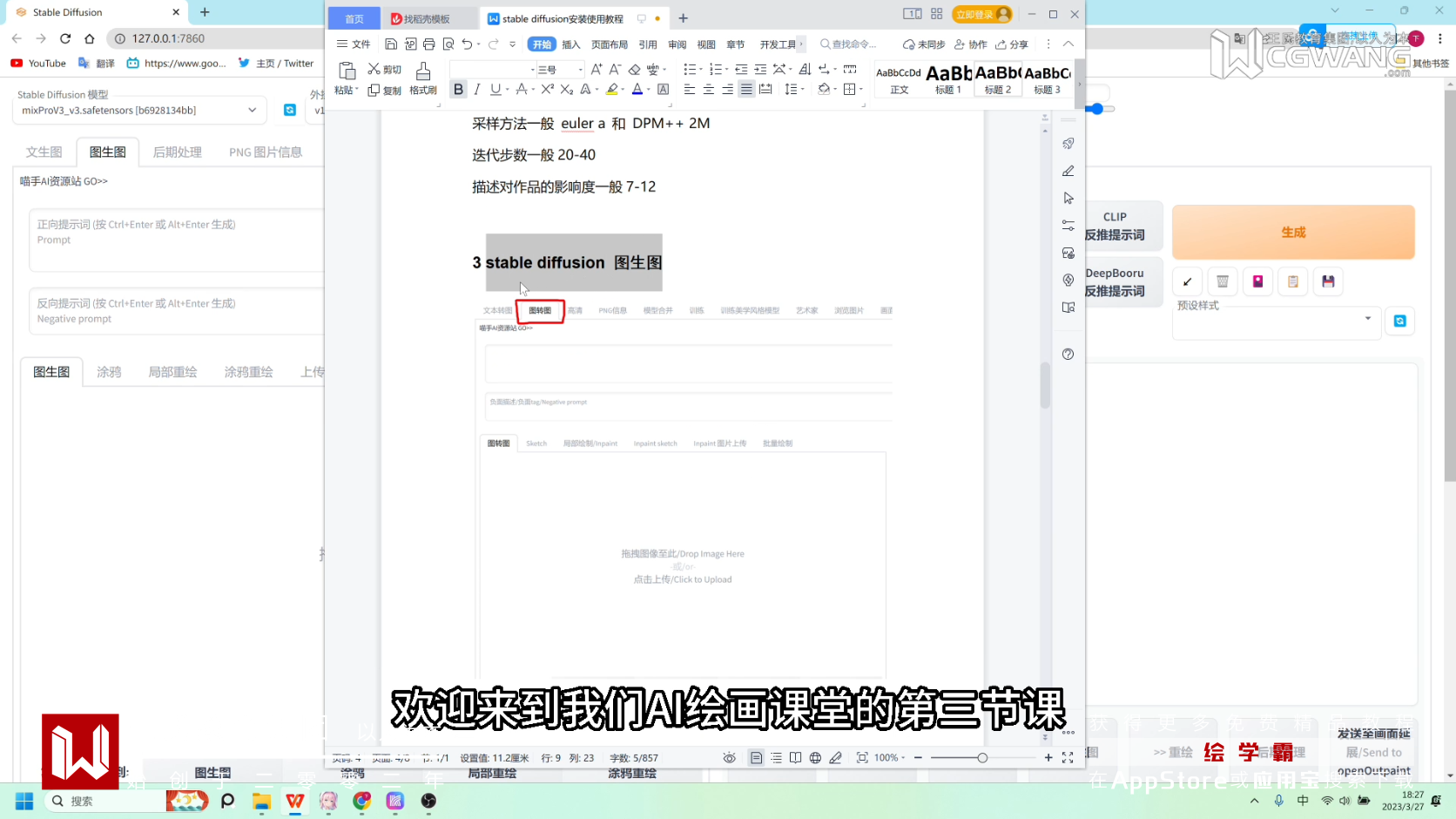The image size is (1456, 819).
Task: Open the 页面布局 ribbon tab
Action: (x=610, y=44)
